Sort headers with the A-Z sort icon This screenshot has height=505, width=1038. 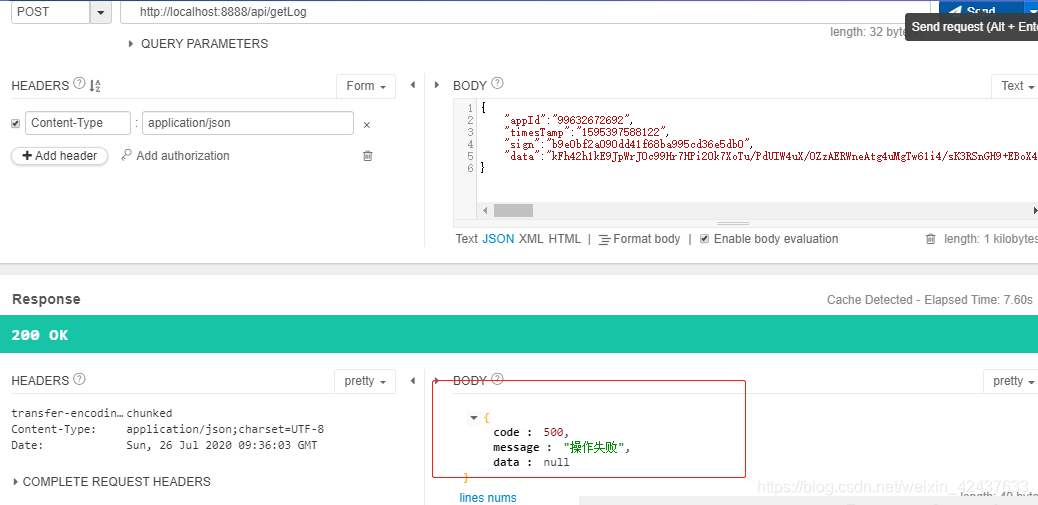95,85
